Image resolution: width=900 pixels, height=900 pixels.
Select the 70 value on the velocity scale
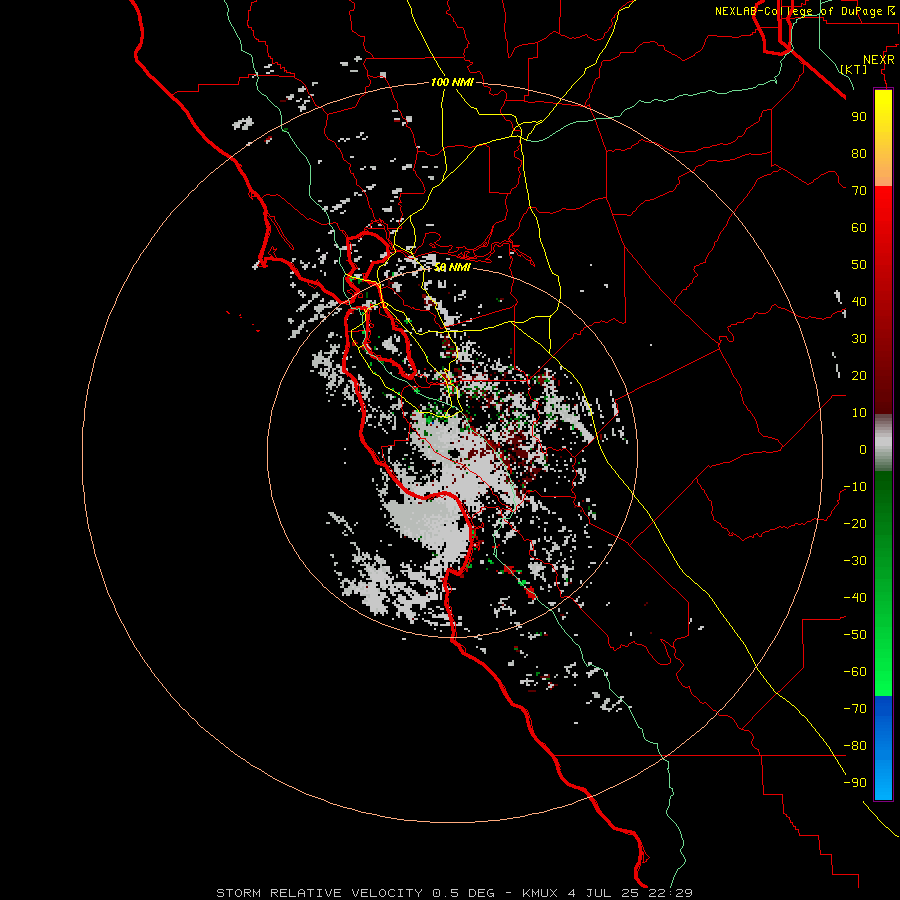tap(859, 191)
